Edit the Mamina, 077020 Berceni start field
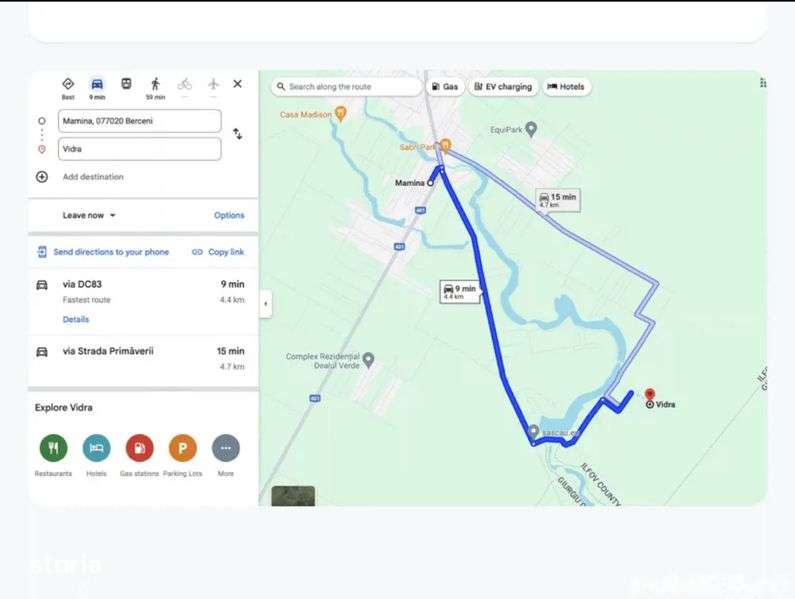The image size is (795, 599). (x=139, y=121)
